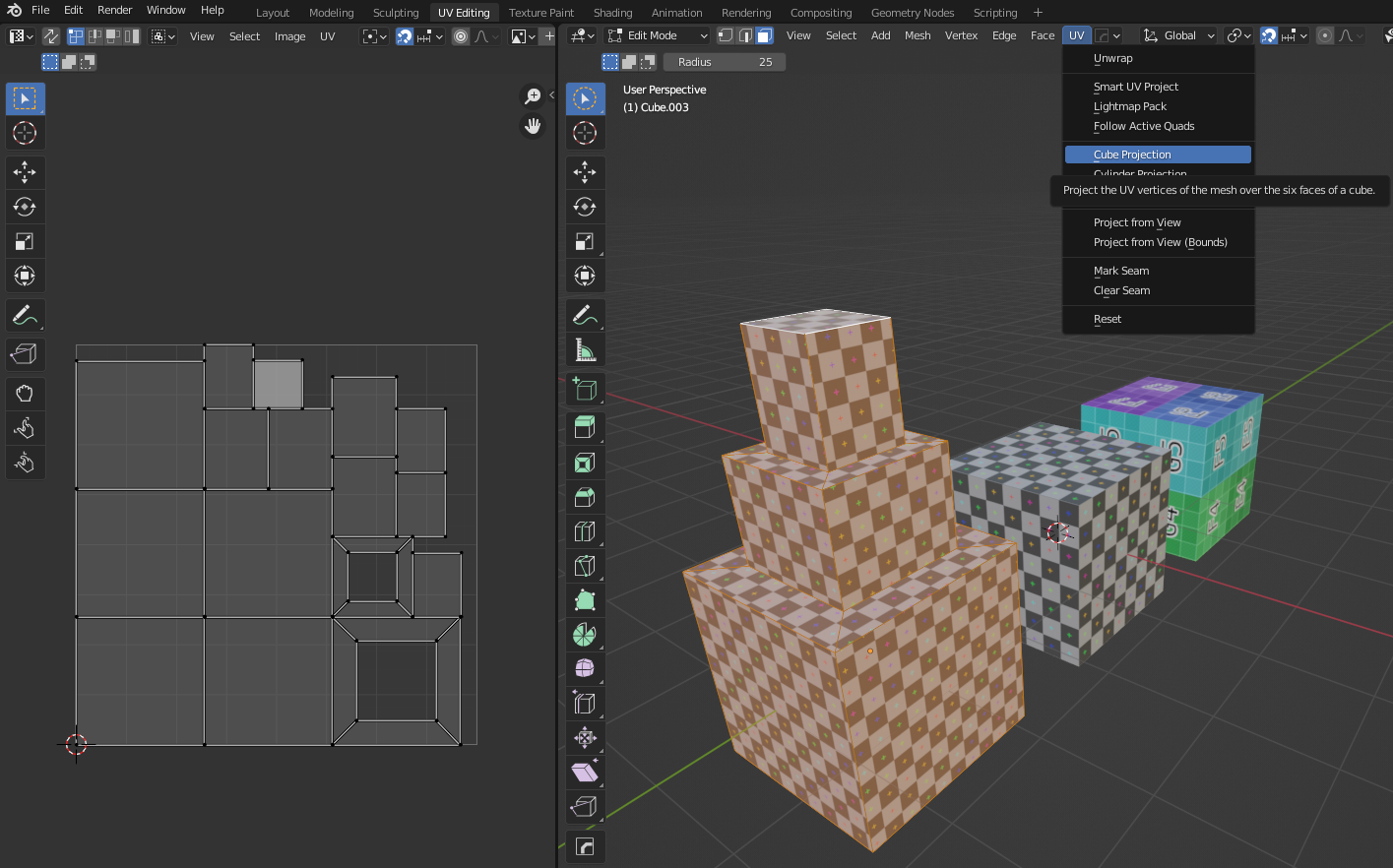
Task: Toggle snapping in UV editor header
Action: tap(404, 36)
